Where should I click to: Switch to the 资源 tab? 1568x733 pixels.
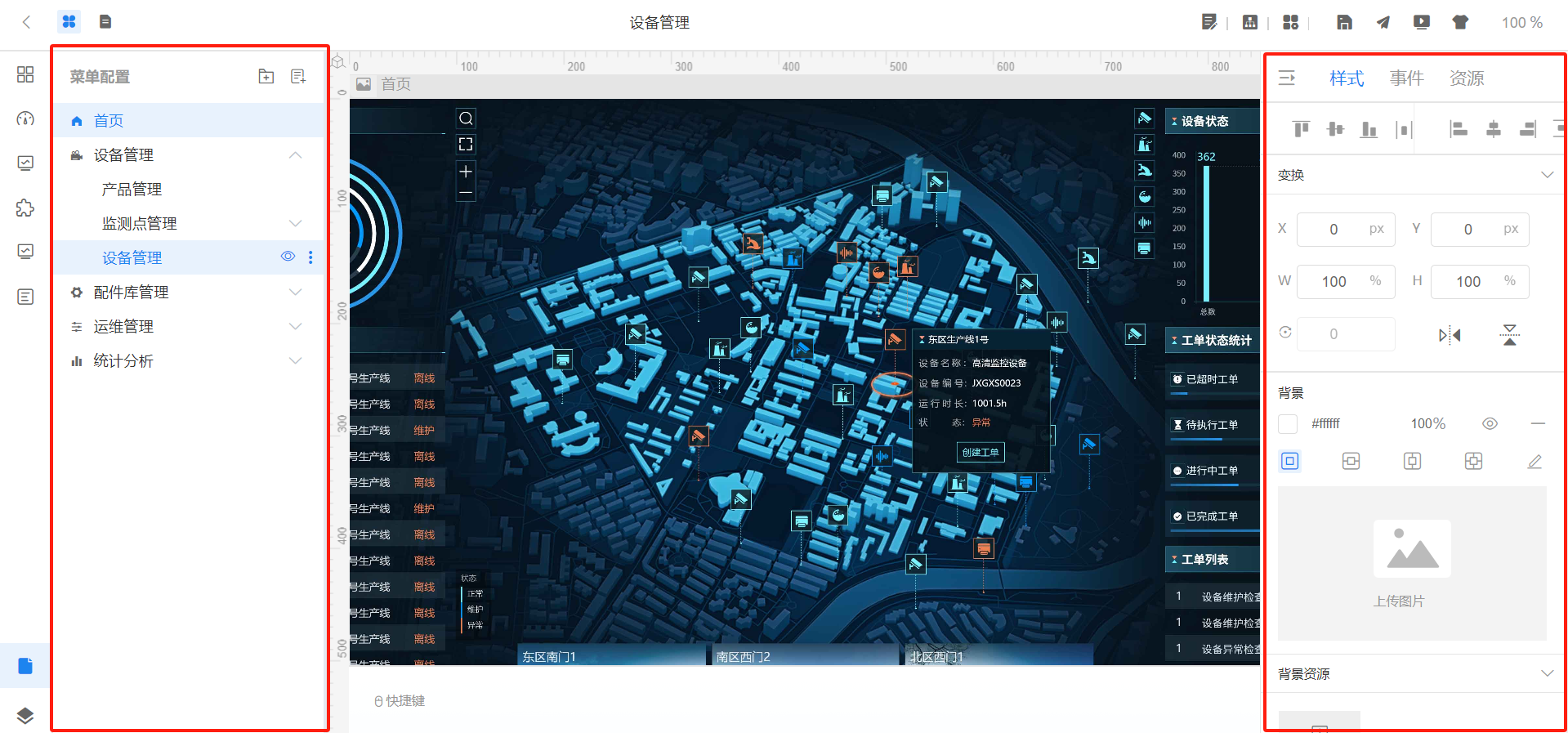pyautogui.click(x=1467, y=78)
